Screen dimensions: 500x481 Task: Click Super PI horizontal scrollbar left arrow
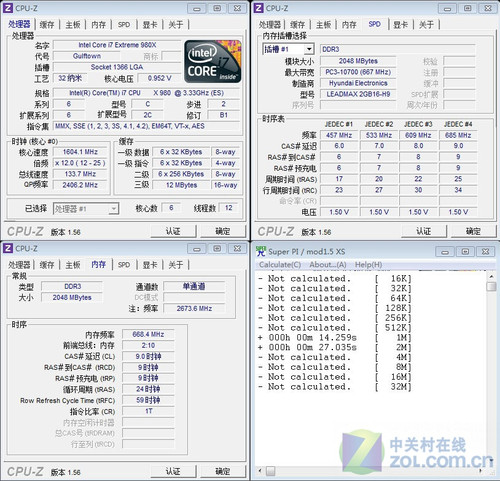(x=260, y=471)
